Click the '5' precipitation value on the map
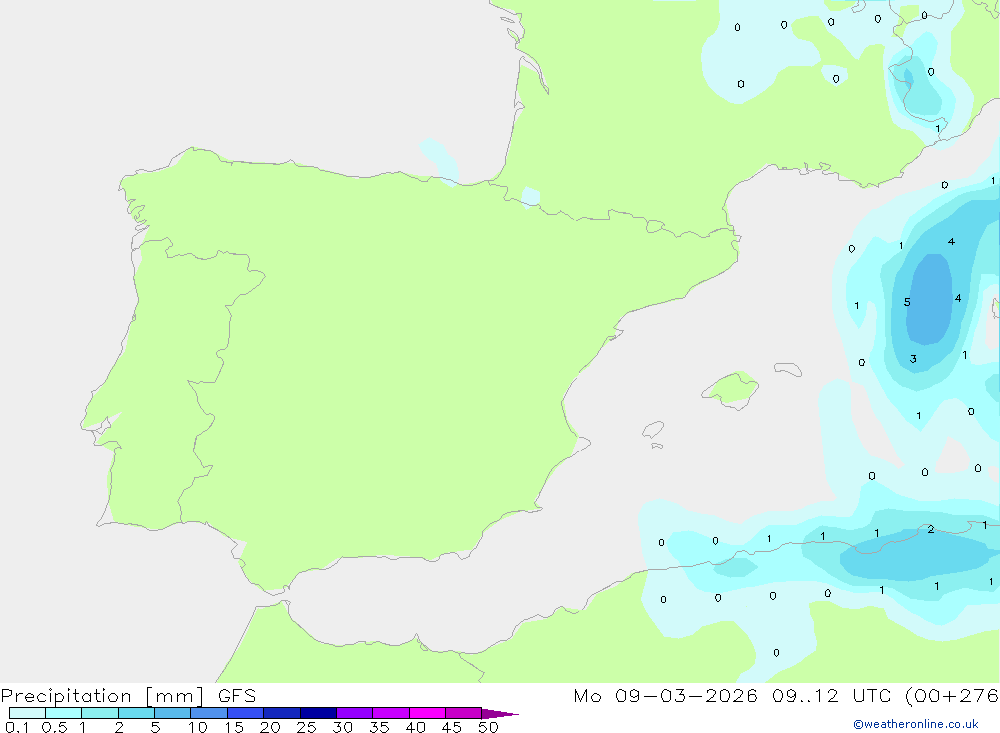The image size is (1000, 733). (x=907, y=302)
